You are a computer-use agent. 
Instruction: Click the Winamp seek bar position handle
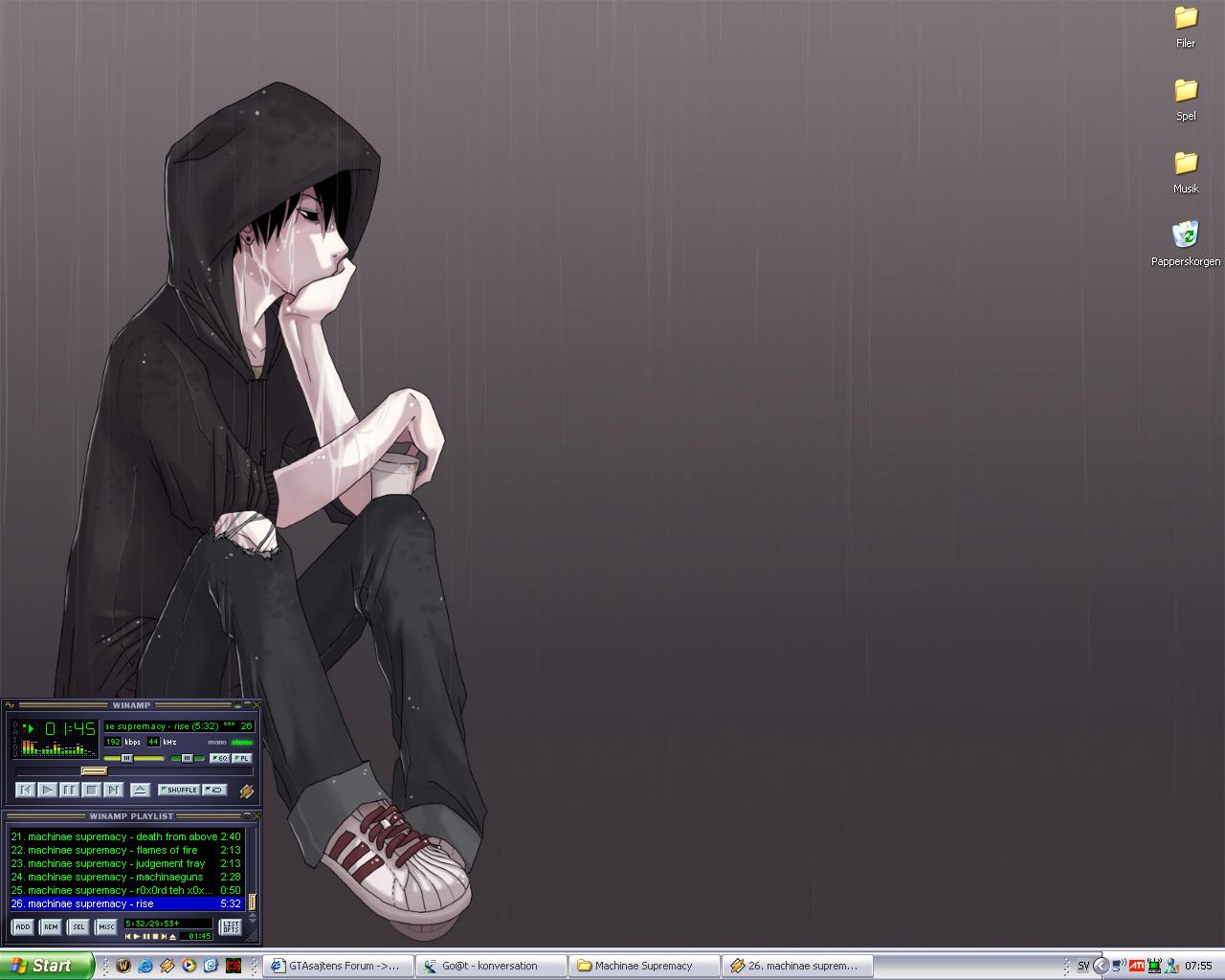click(94, 770)
